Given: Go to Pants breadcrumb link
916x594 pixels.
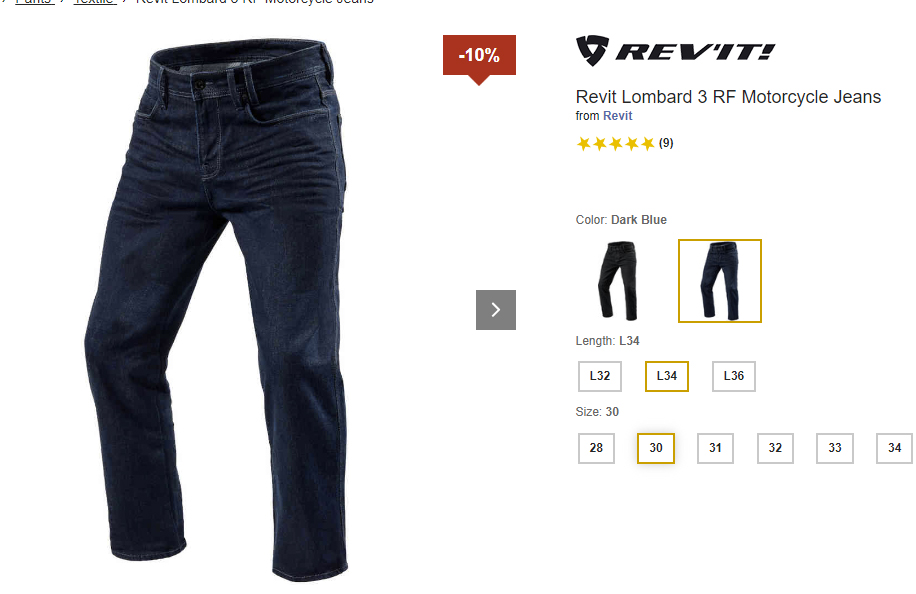Looking at the screenshot, I should tap(34, 1).
